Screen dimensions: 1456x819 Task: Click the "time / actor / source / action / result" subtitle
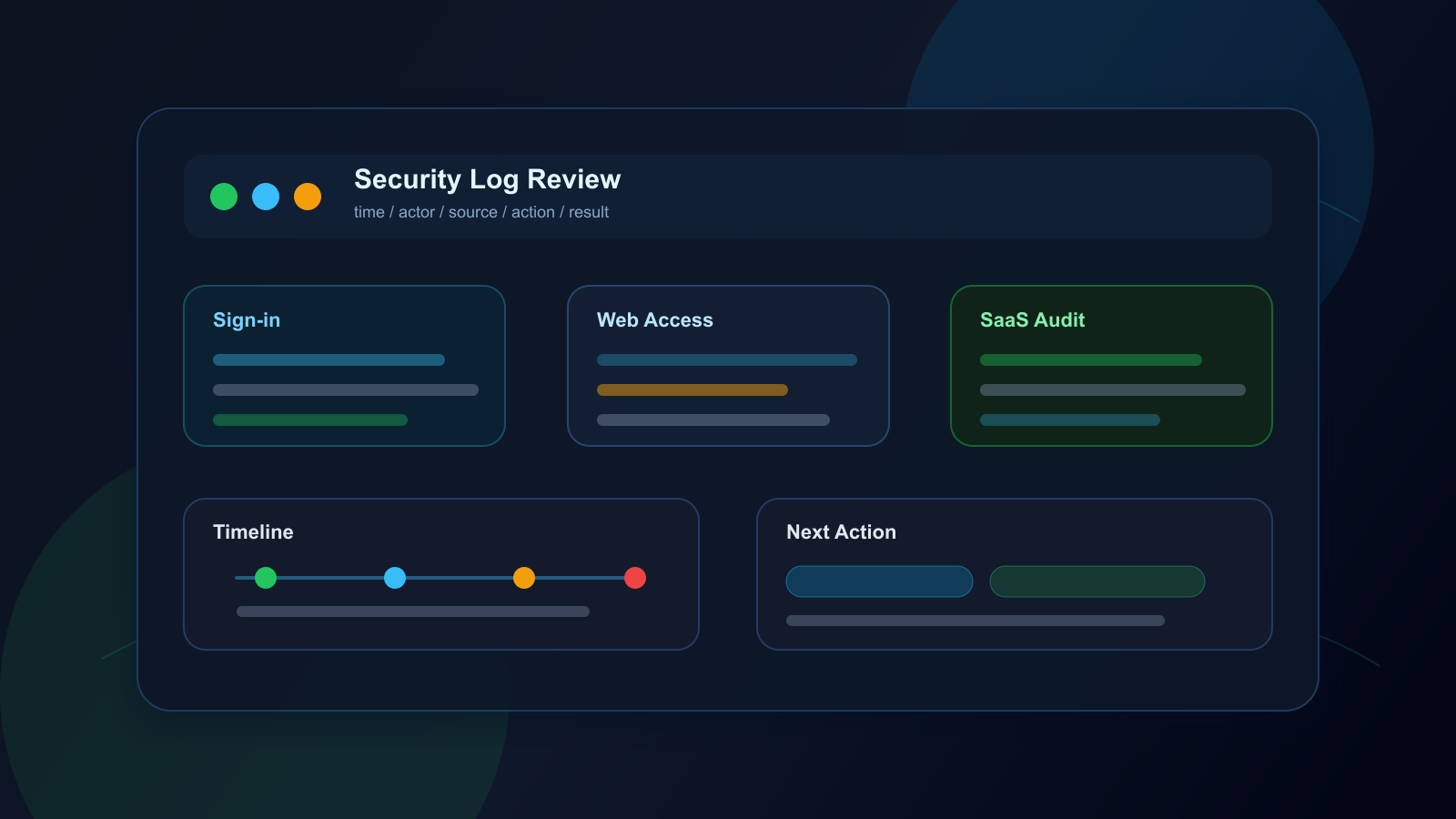point(481,212)
